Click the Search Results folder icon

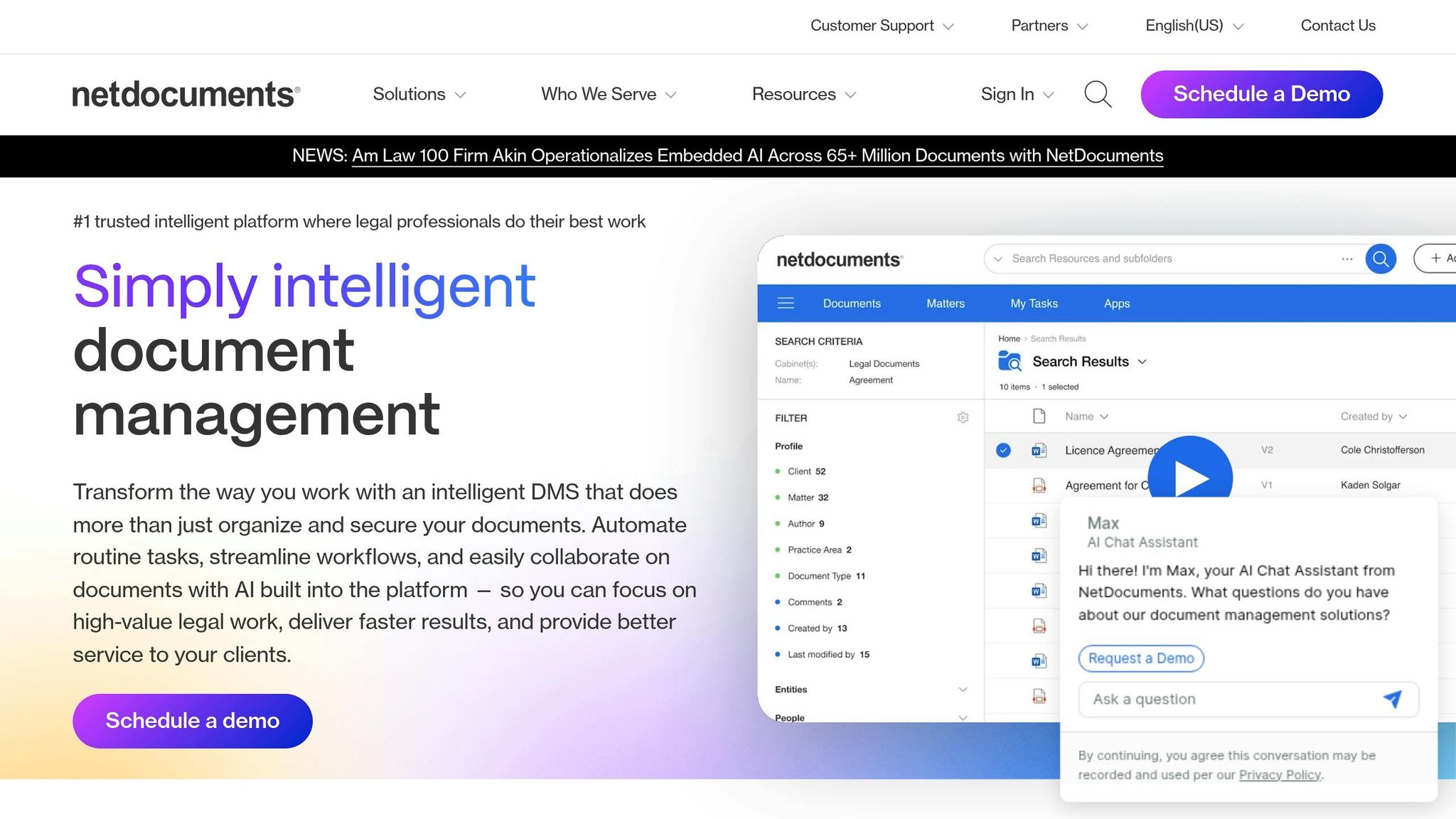[x=1010, y=361]
